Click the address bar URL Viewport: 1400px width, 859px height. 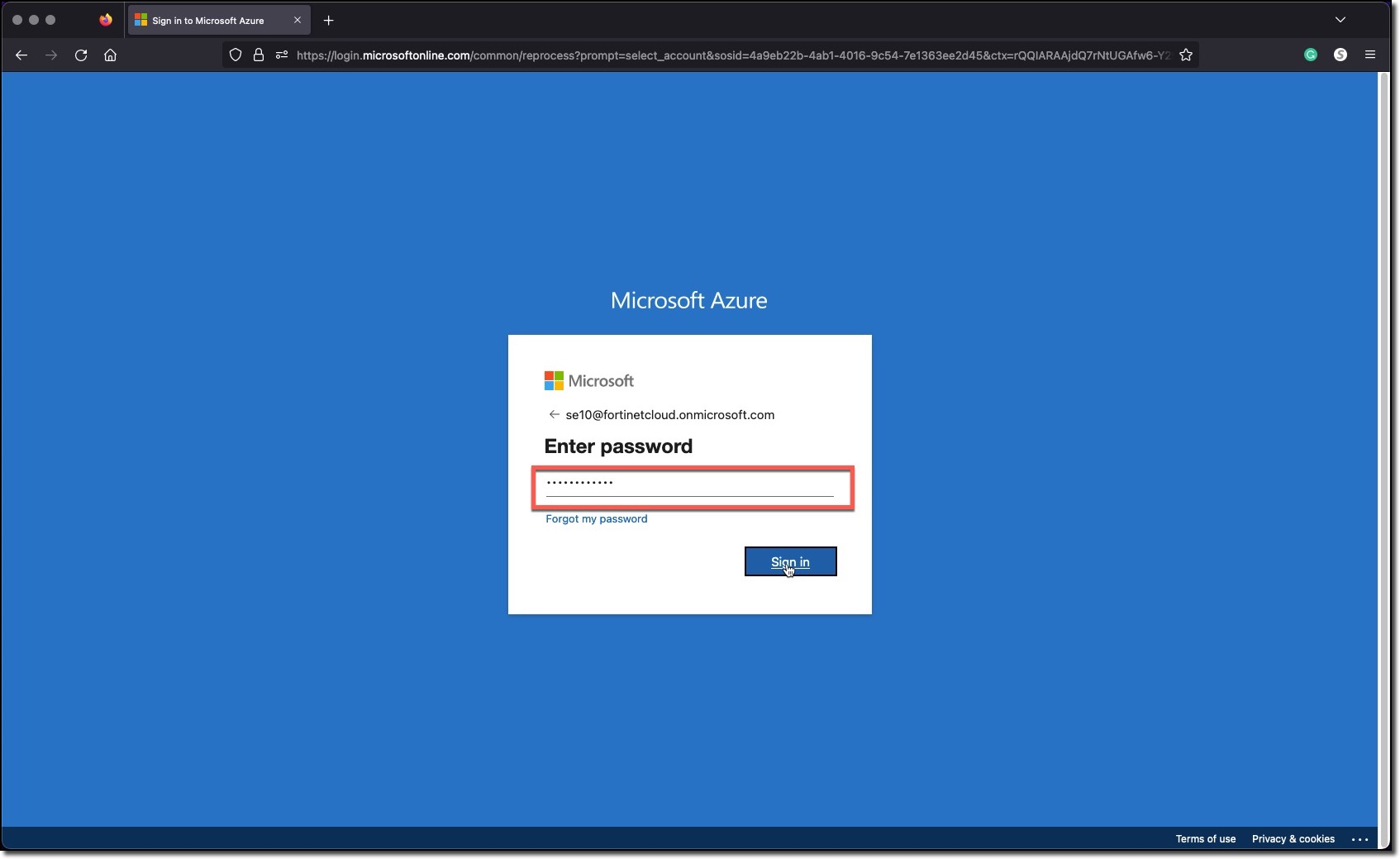[x=733, y=55]
